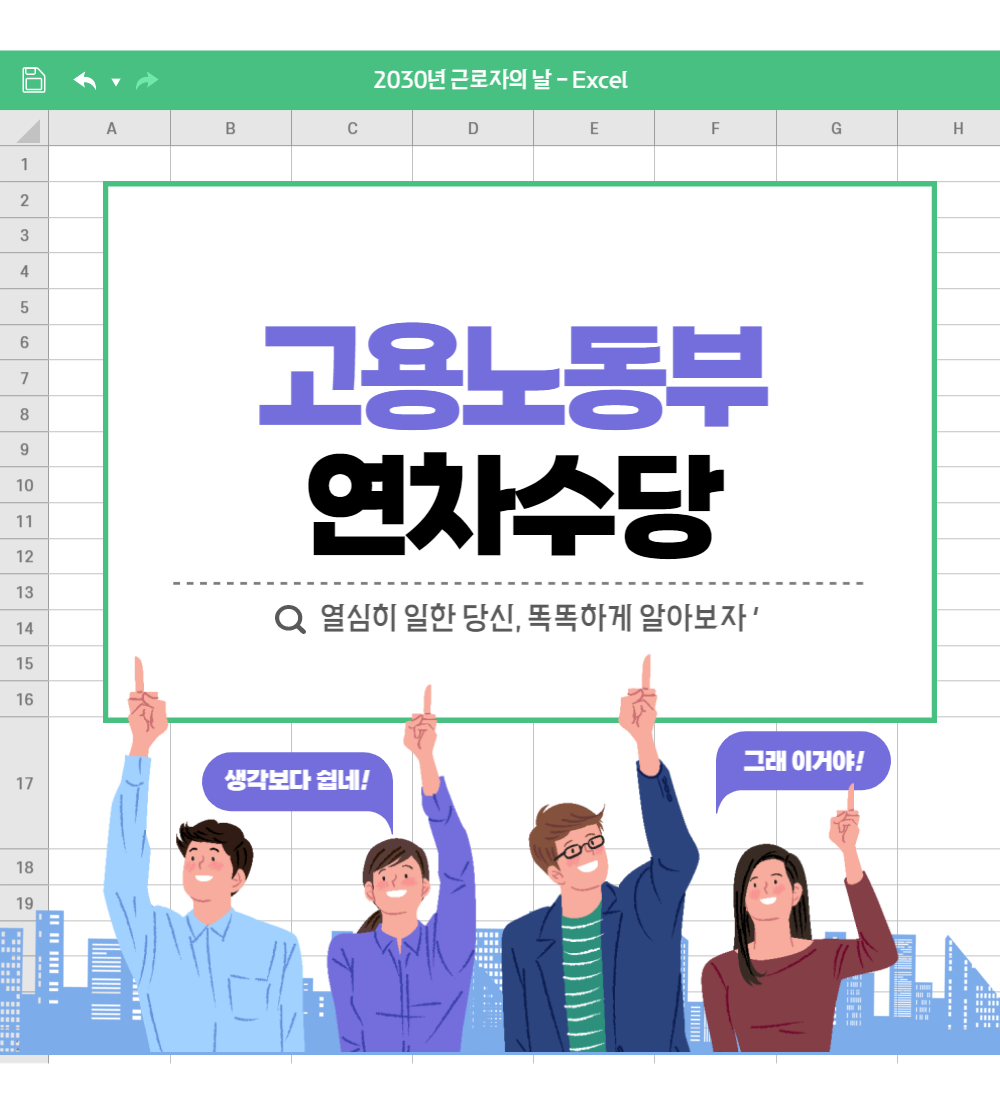Select row 10 header

pyautogui.click(x=25, y=485)
